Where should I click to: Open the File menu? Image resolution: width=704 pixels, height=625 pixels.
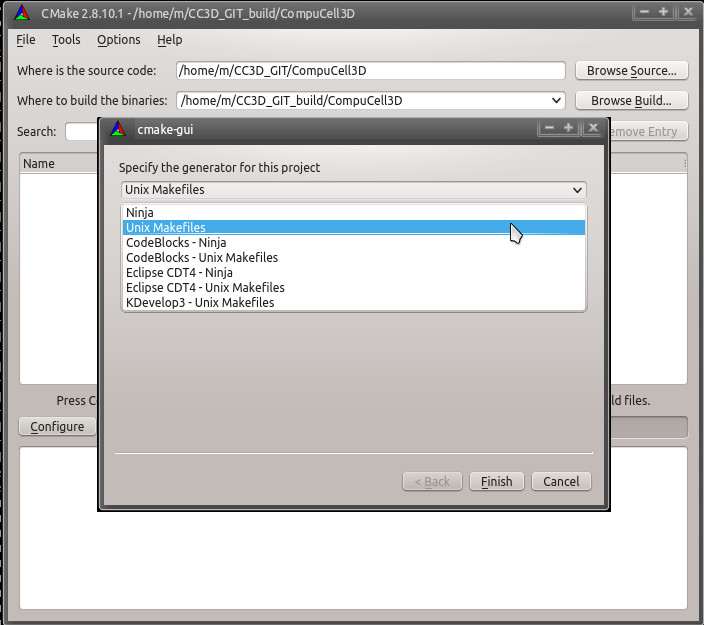coord(26,40)
